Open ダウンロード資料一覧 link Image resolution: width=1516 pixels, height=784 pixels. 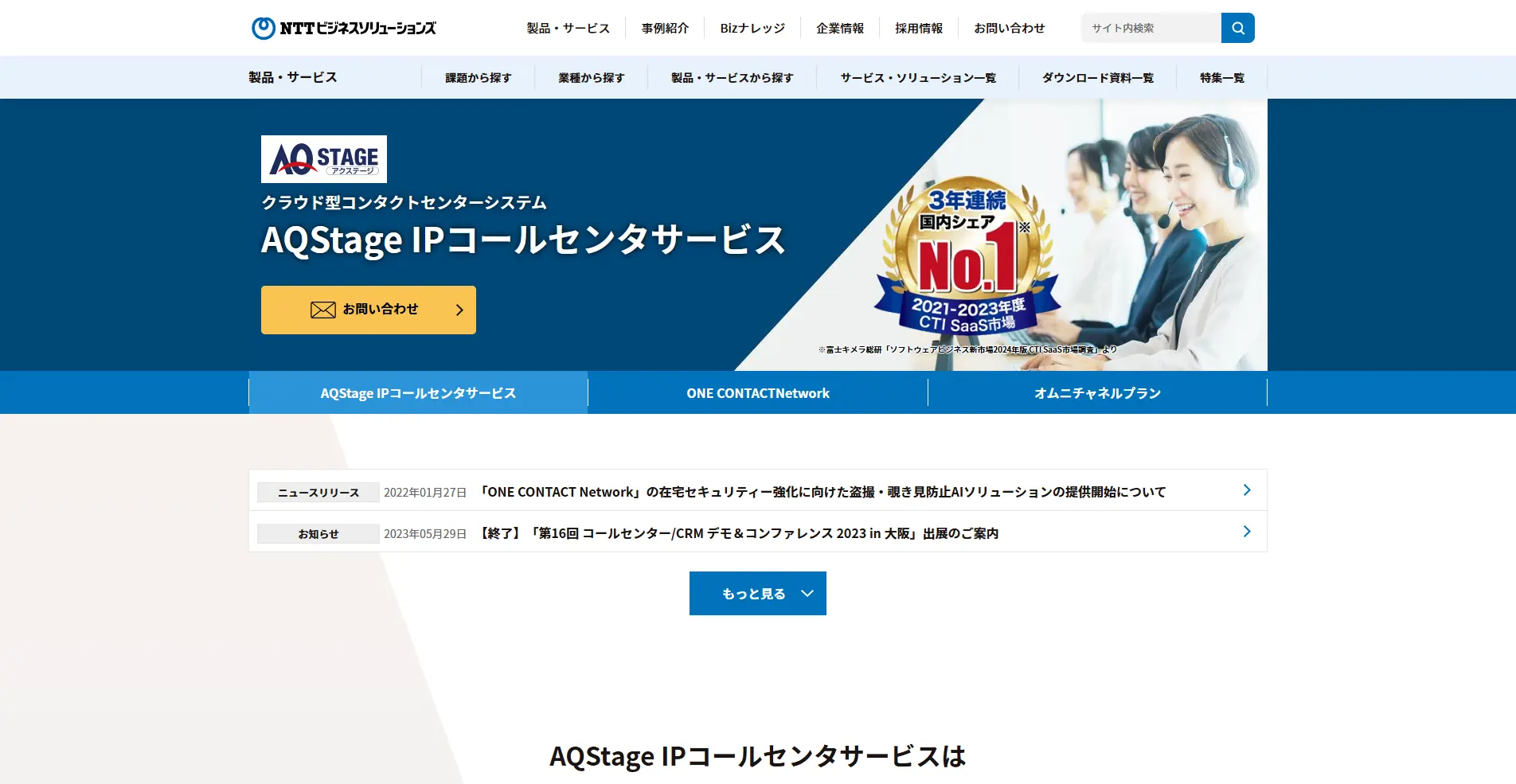1098,77
